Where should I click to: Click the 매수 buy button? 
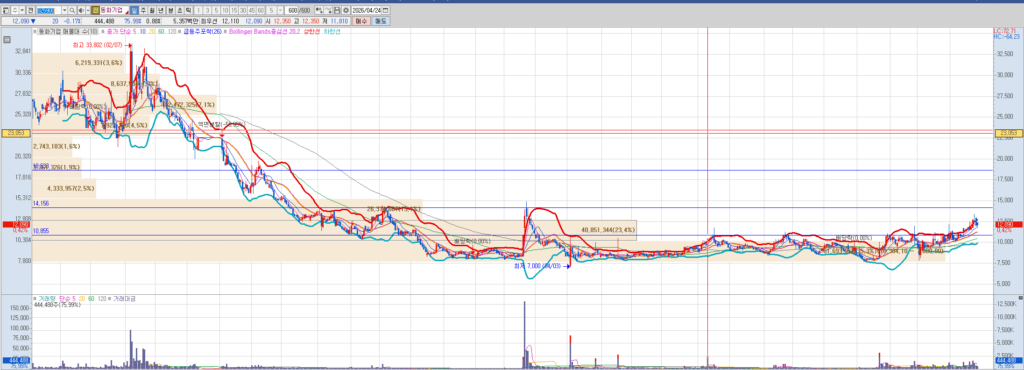[x=362, y=21]
